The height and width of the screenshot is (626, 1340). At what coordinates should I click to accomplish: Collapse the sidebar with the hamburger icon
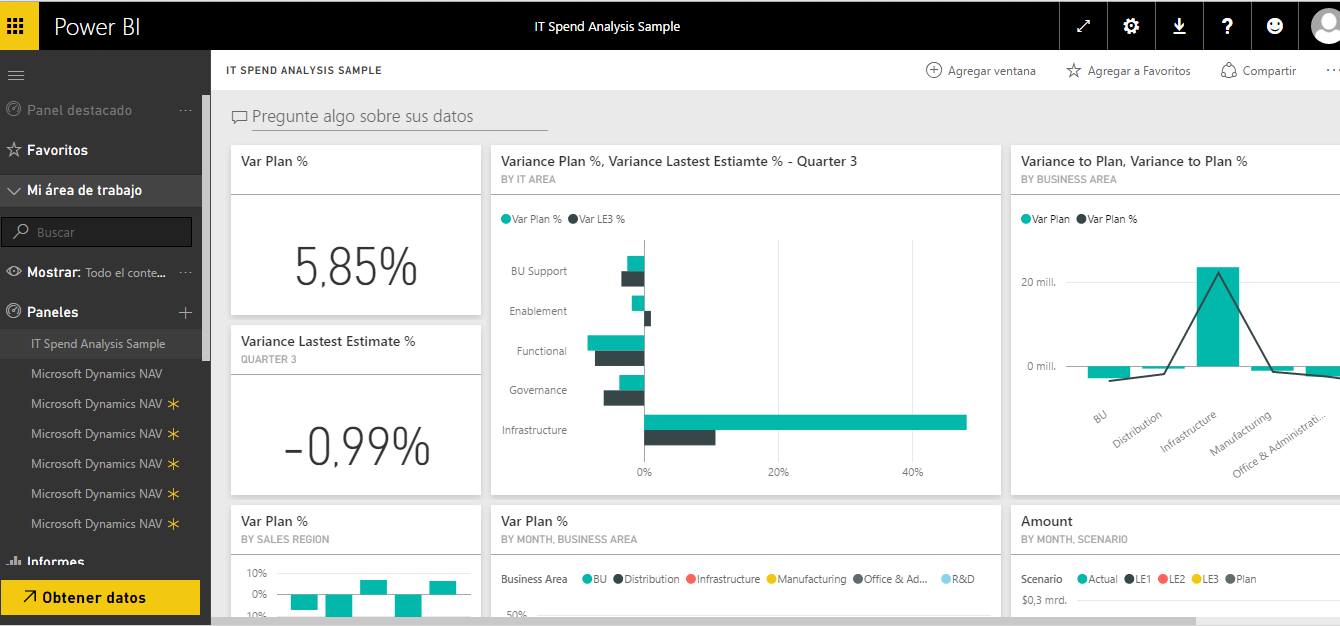16,74
